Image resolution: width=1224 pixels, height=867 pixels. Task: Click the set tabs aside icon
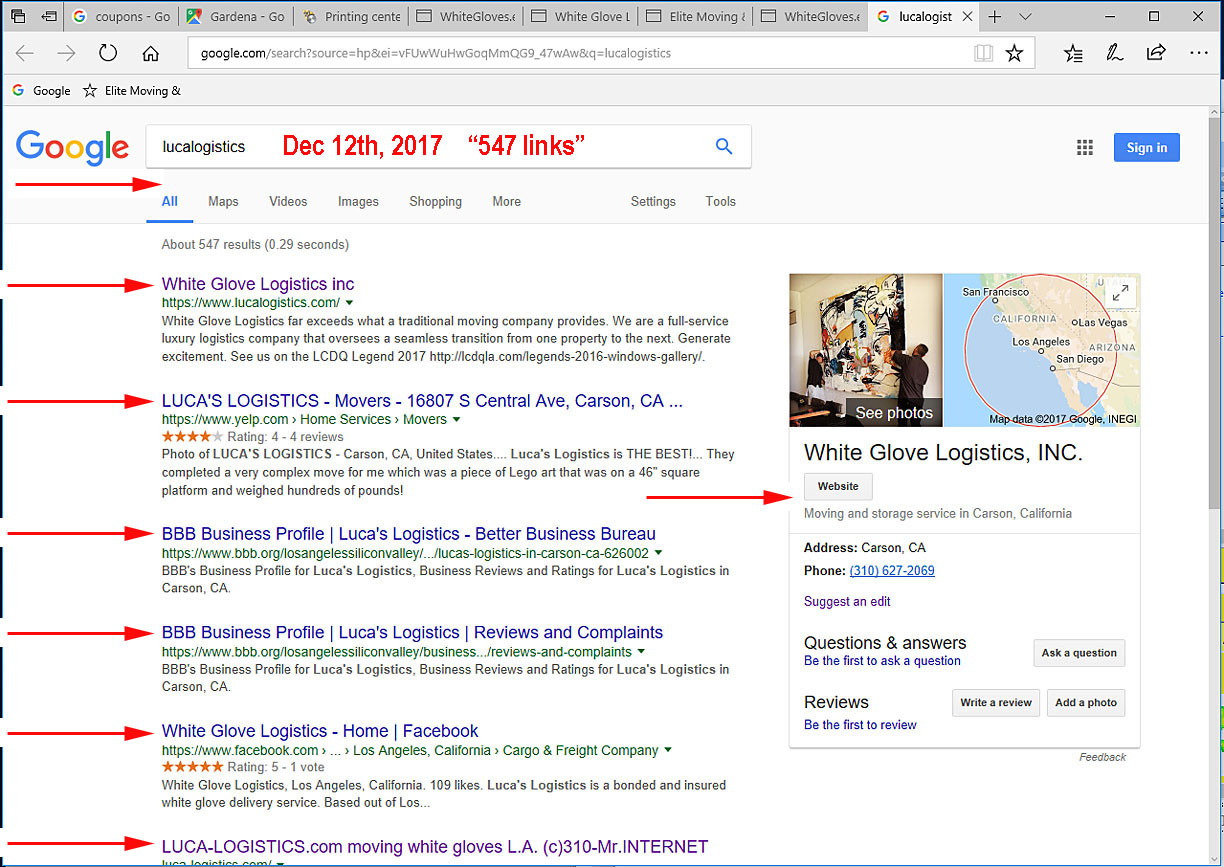click(x=49, y=17)
